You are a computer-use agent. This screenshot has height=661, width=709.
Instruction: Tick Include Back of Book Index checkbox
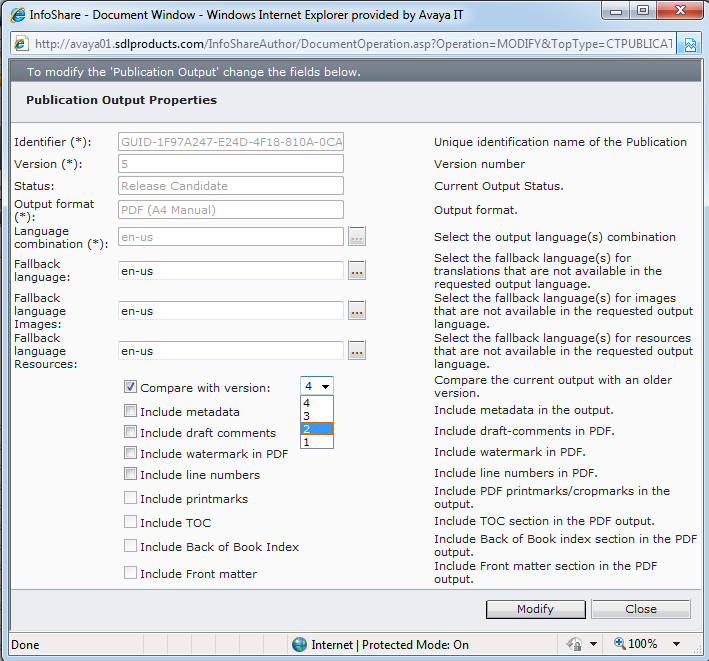pos(130,546)
